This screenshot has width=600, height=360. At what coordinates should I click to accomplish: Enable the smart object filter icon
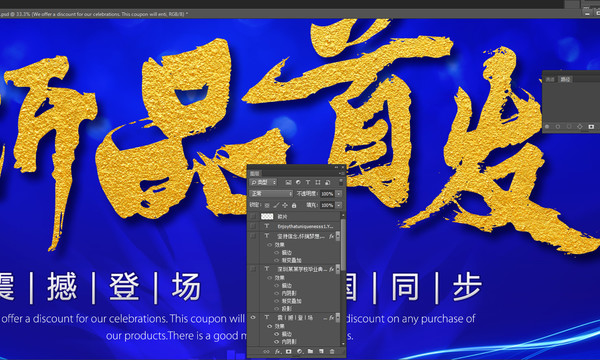(328, 182)
